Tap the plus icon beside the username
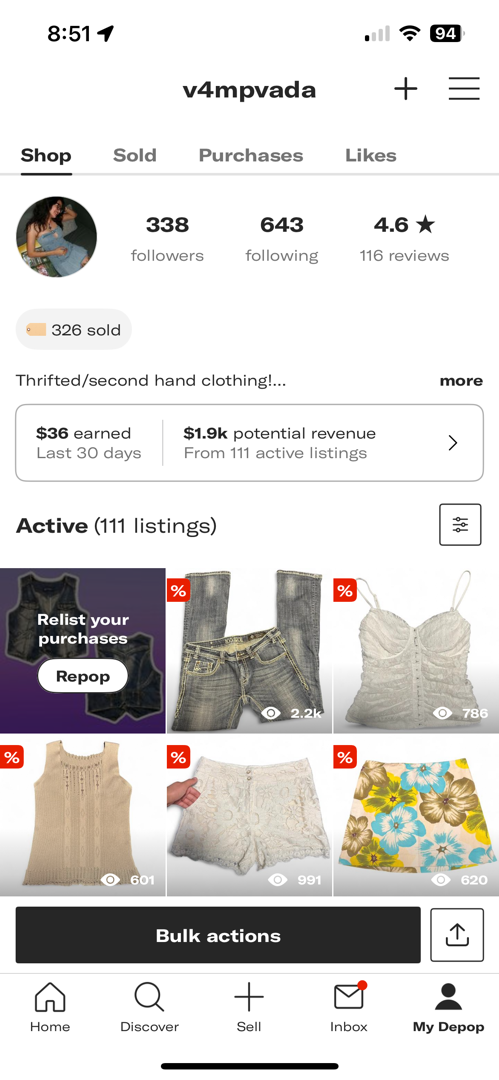This screenshot has width=499, height=1080. pyautogui.click(x=405, y=89)
